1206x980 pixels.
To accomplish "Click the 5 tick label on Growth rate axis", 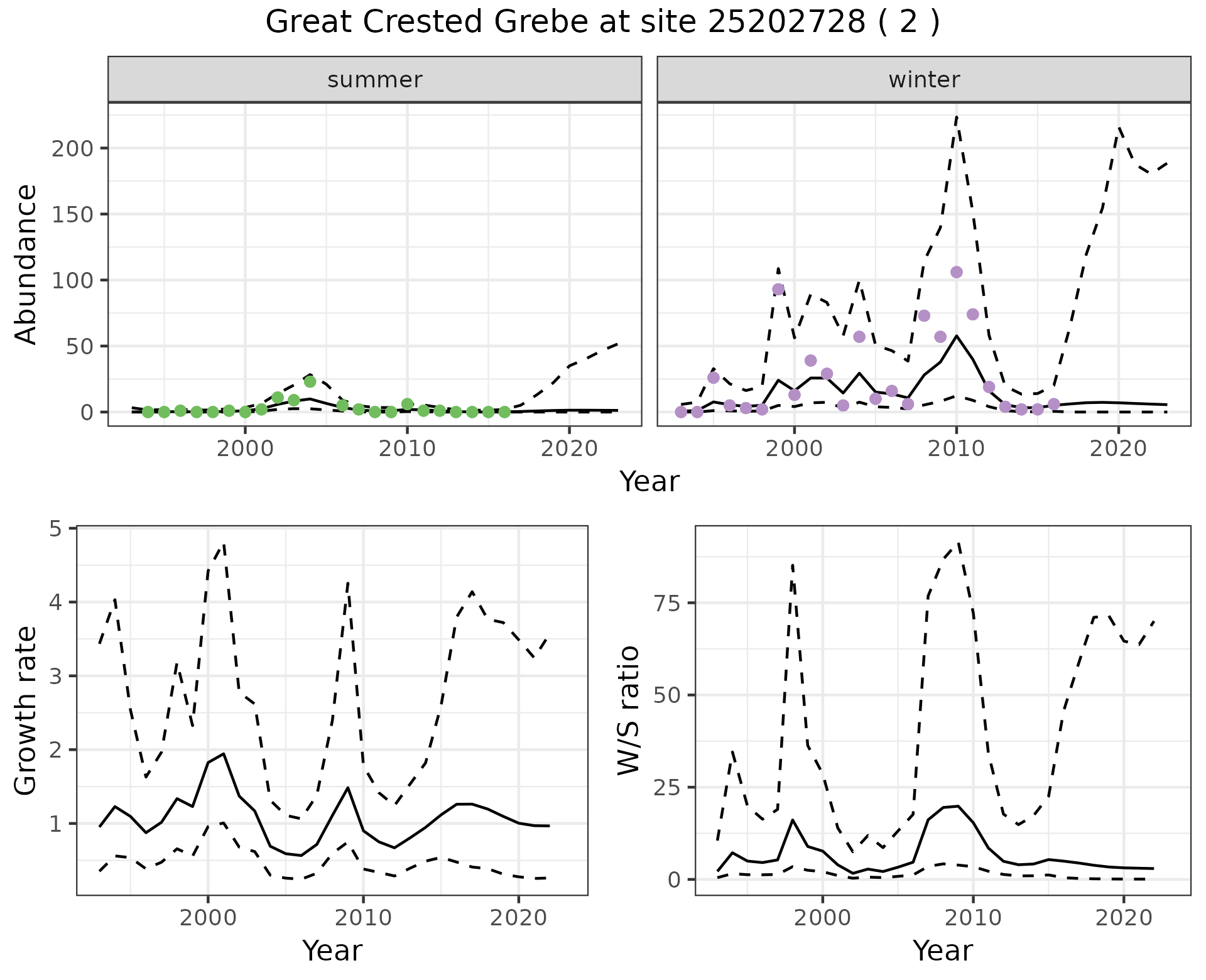I will 55,529.
